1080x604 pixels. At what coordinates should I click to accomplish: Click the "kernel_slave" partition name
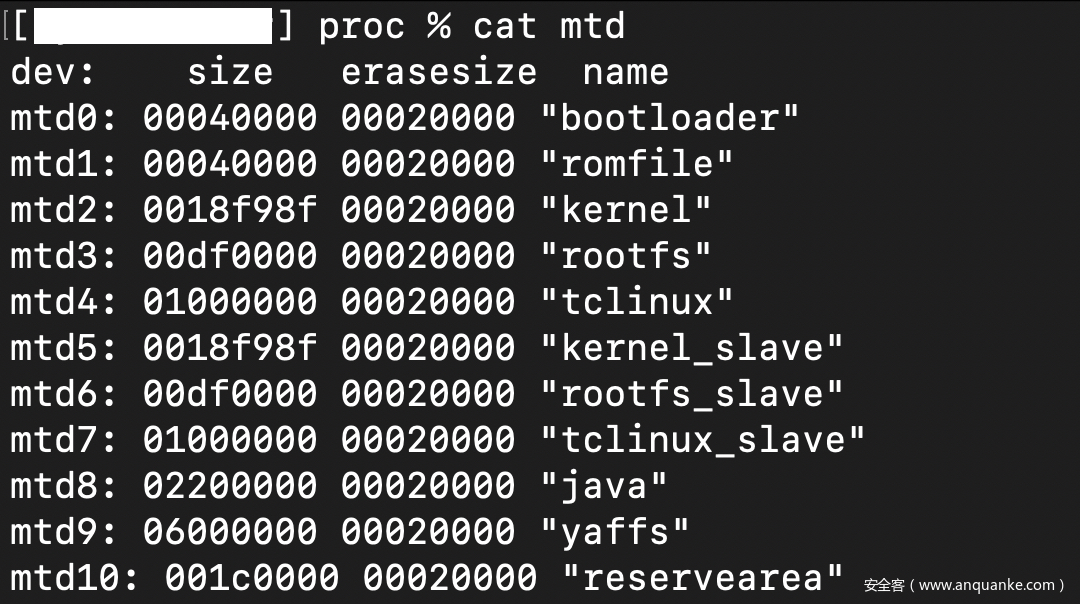pos(692,347)
